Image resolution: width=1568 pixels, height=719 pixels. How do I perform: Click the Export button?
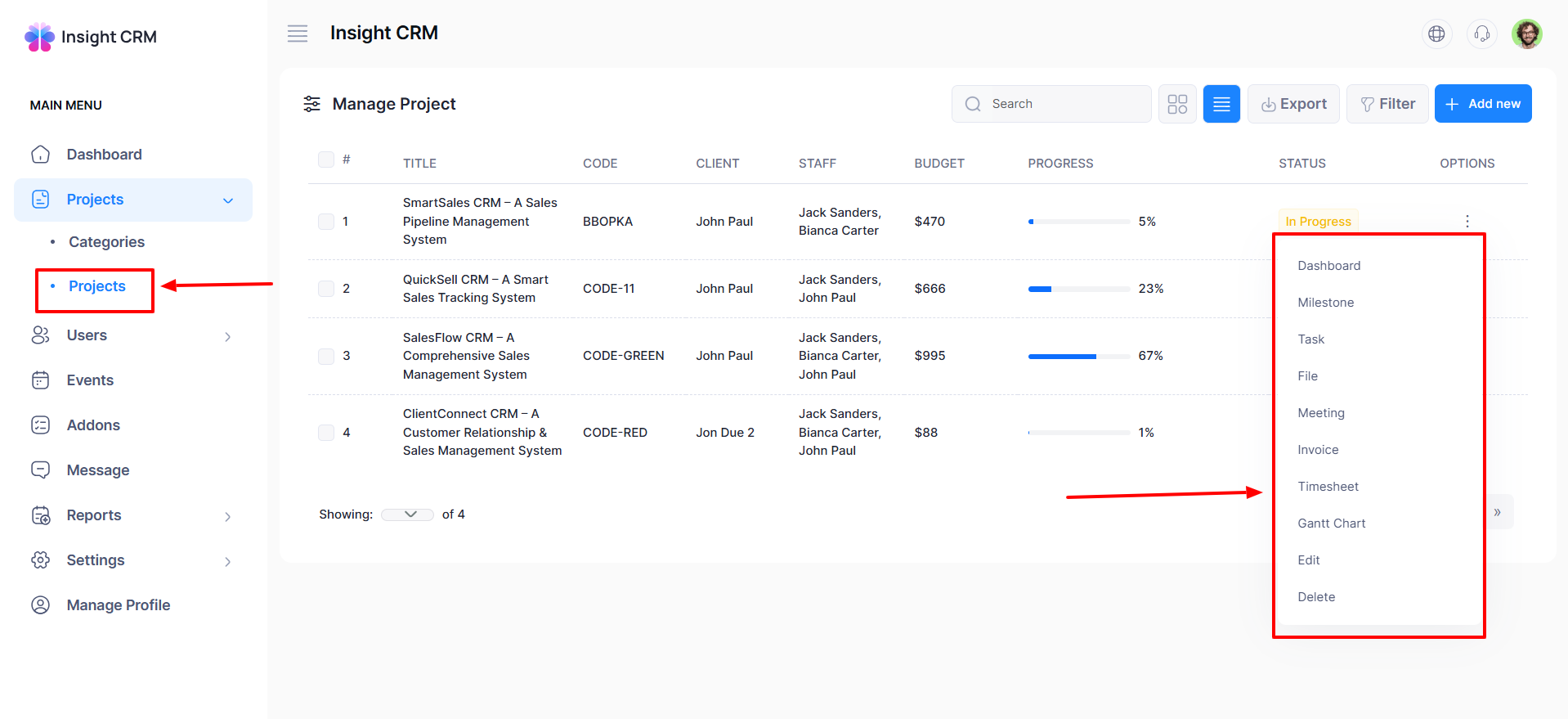click(1293, 104)
